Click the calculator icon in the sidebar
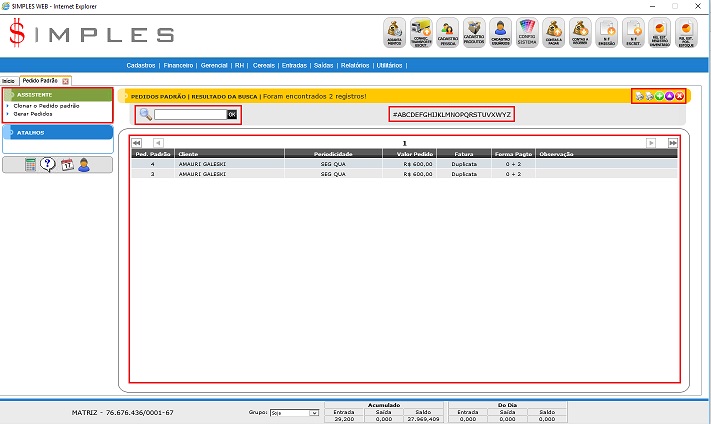 (31, 165)
